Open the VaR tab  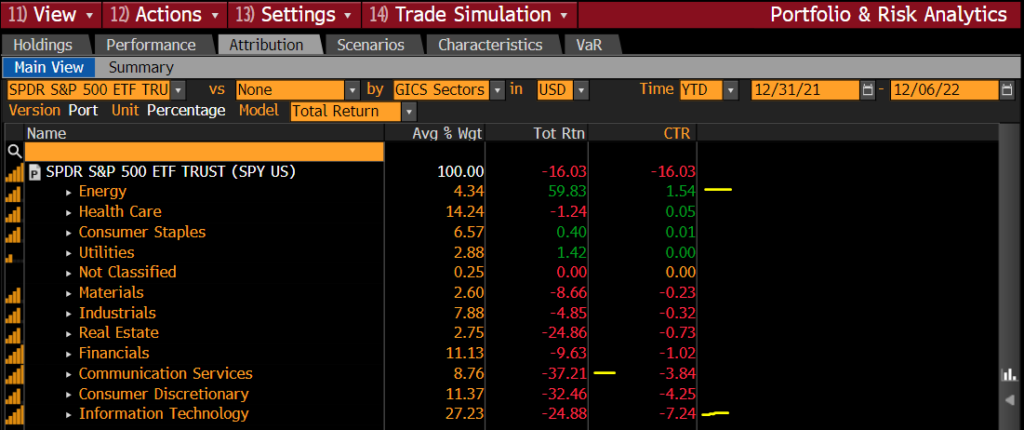pyautogui.click(x=589, y=45)
